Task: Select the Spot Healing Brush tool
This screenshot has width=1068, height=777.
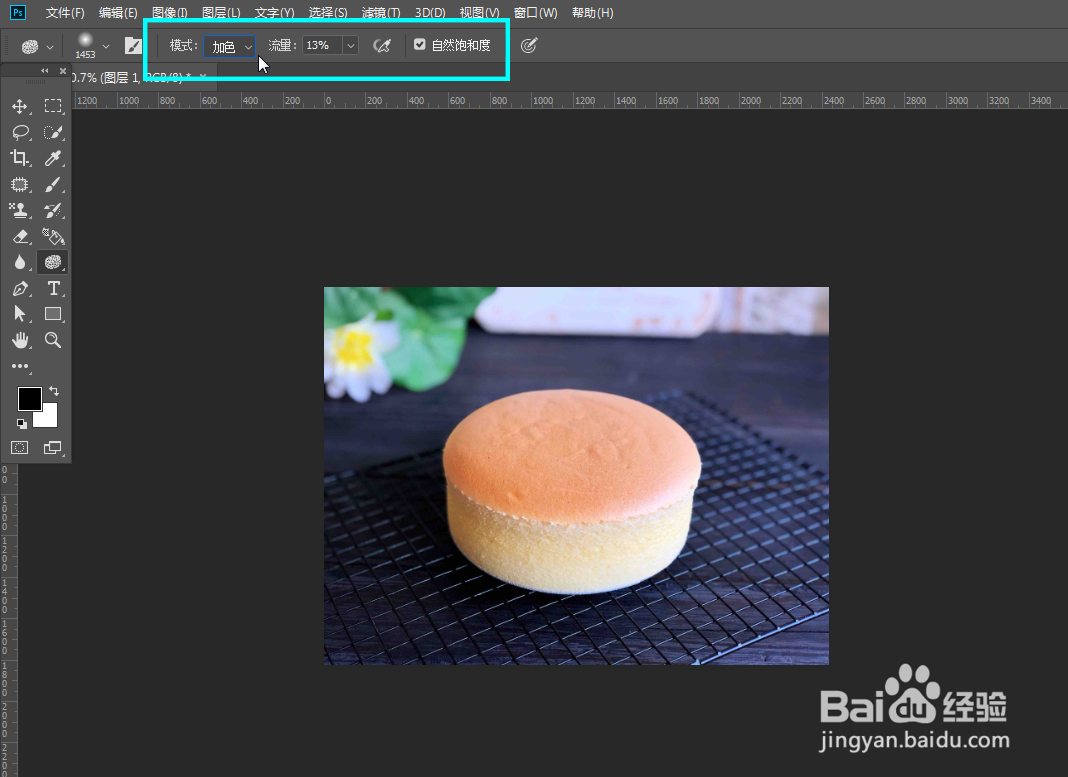Action: [x=20, y=185]
